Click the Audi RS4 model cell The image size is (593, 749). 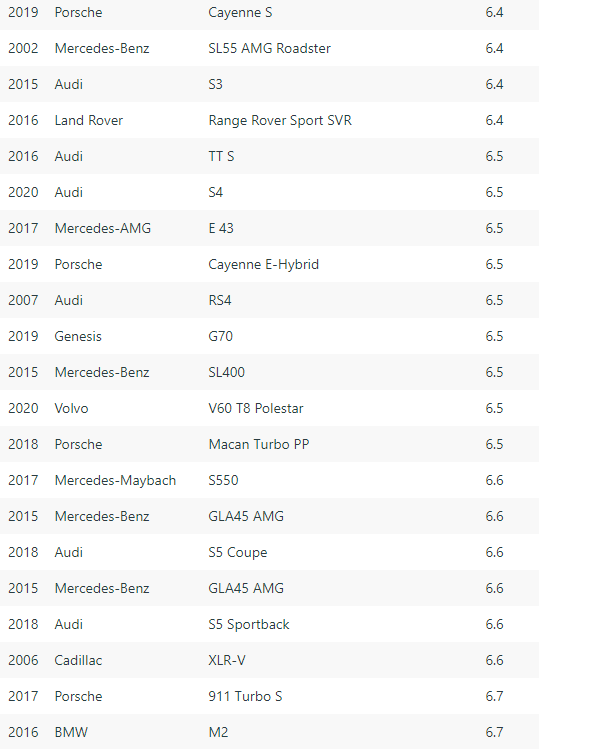click(x=220, y=300)
